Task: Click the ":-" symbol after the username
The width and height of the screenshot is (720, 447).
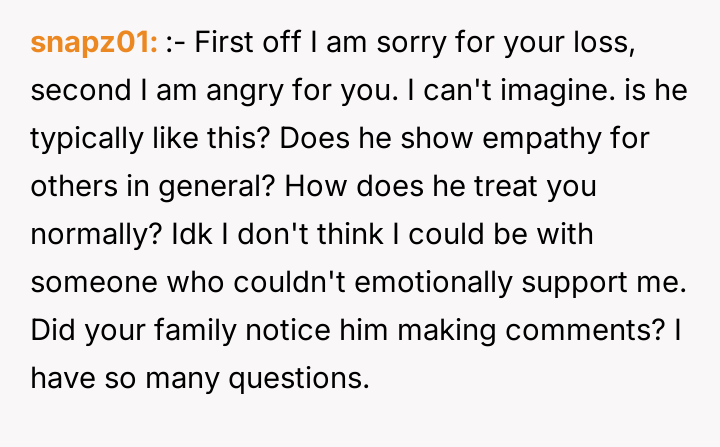Action: 179,42
